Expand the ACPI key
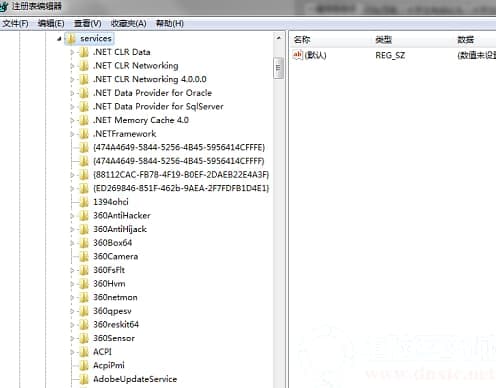 (72, 352)
